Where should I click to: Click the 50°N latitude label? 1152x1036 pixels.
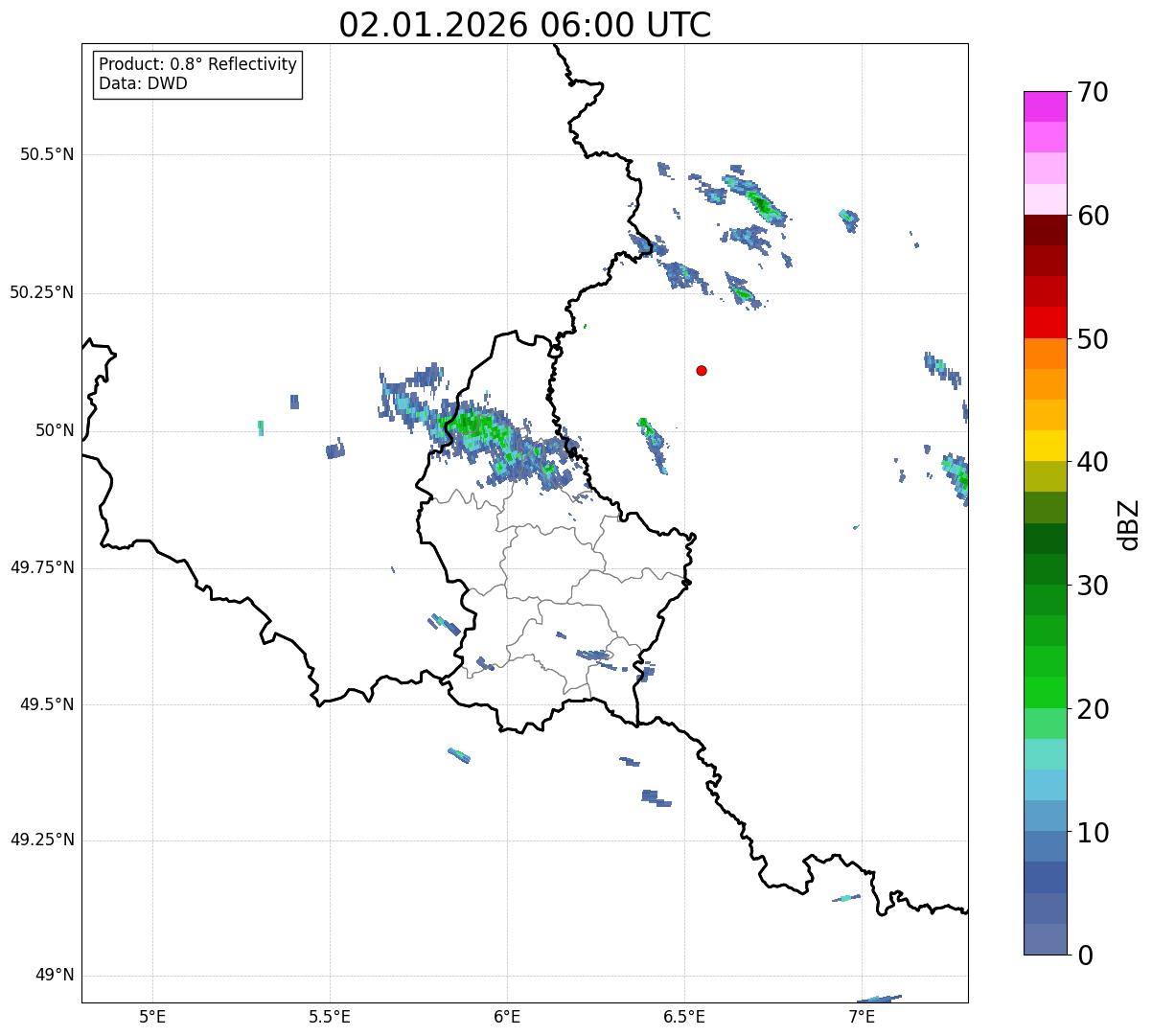click(55, 430)
